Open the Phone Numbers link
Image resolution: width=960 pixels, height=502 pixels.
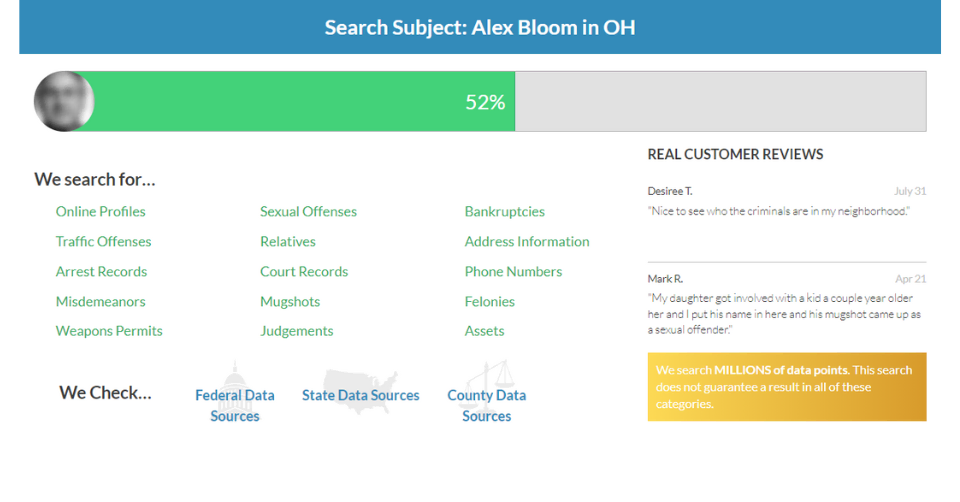513,271
